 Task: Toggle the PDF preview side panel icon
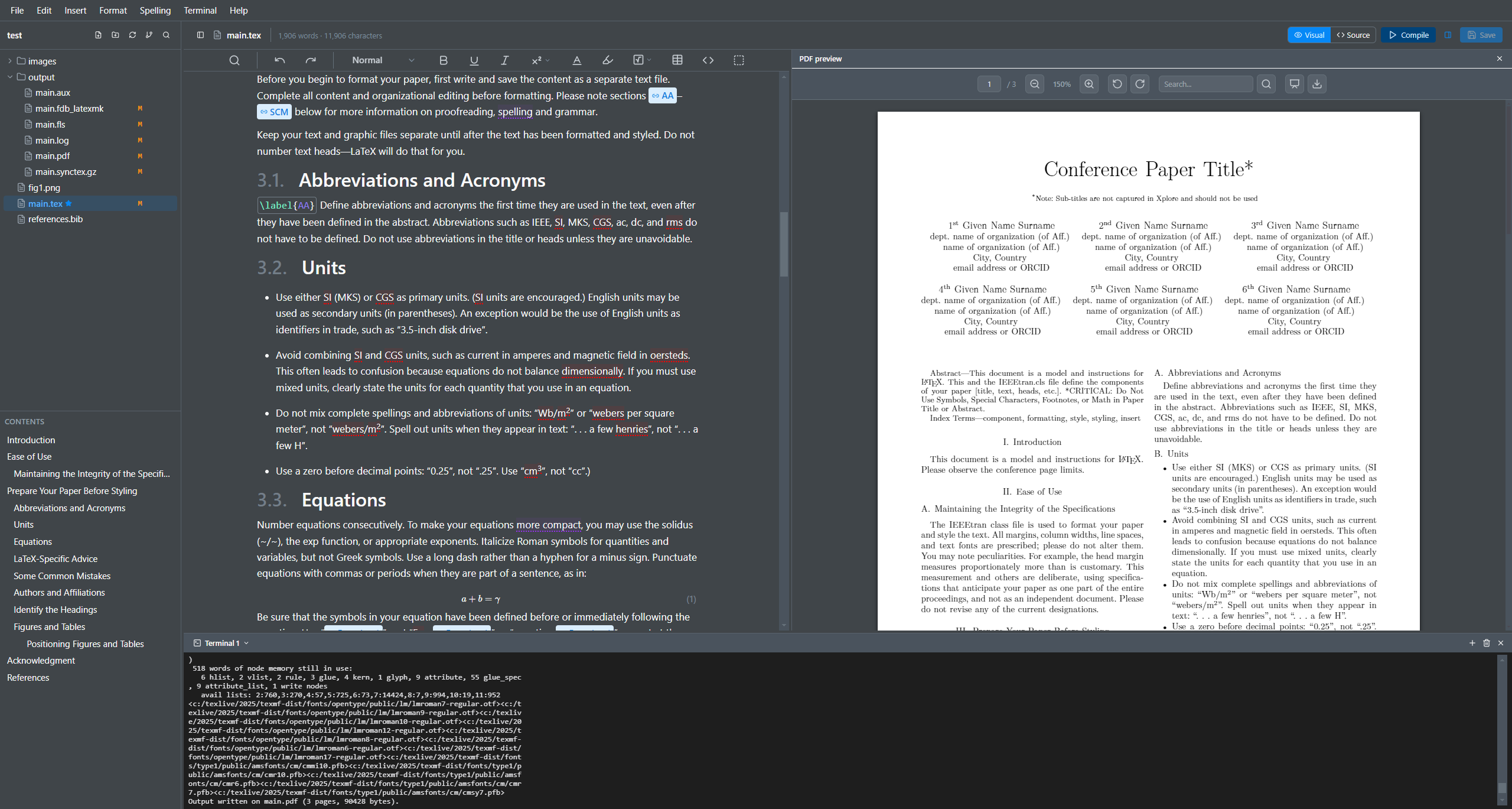1448,35
